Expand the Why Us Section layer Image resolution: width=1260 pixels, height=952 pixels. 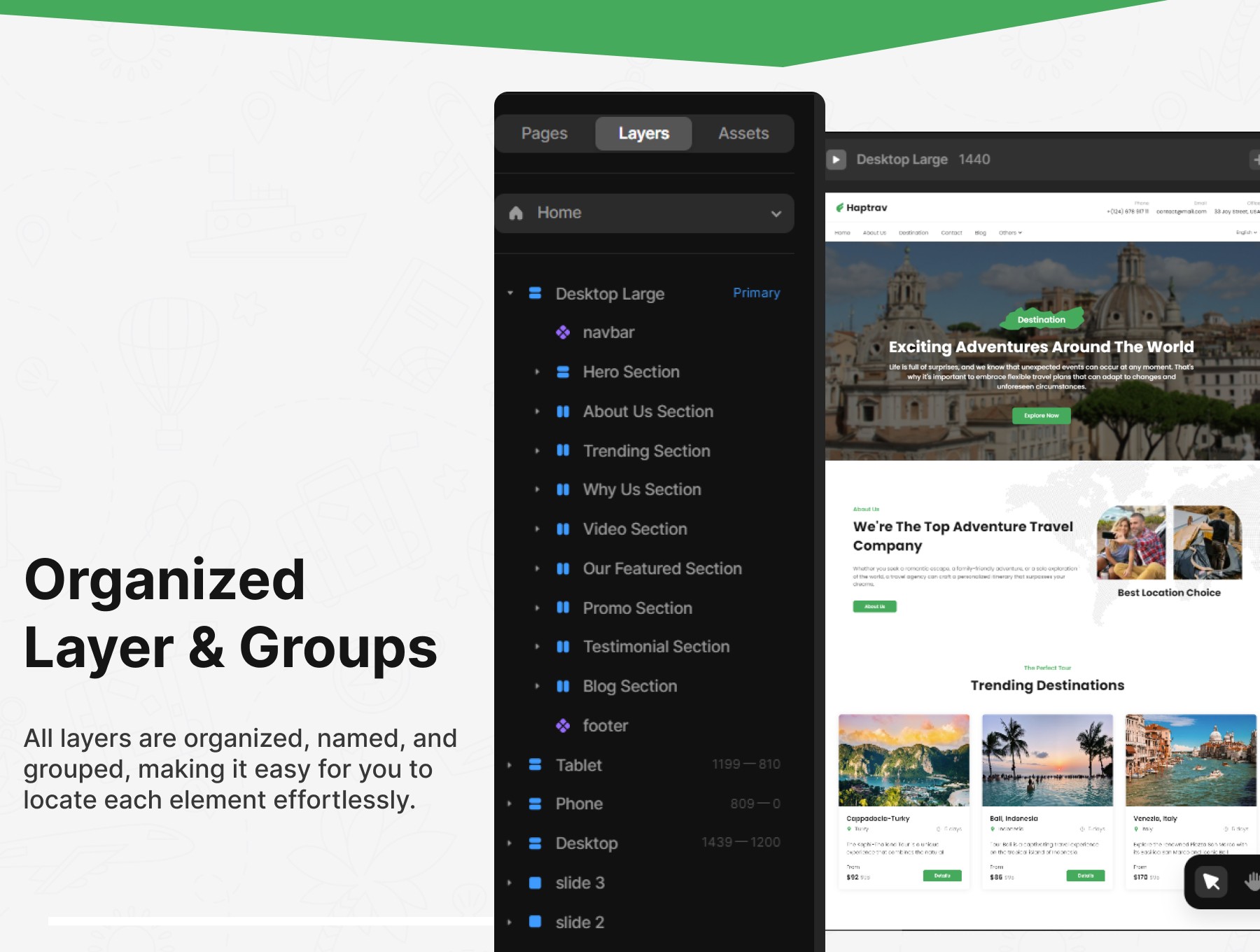coord(537,489)
